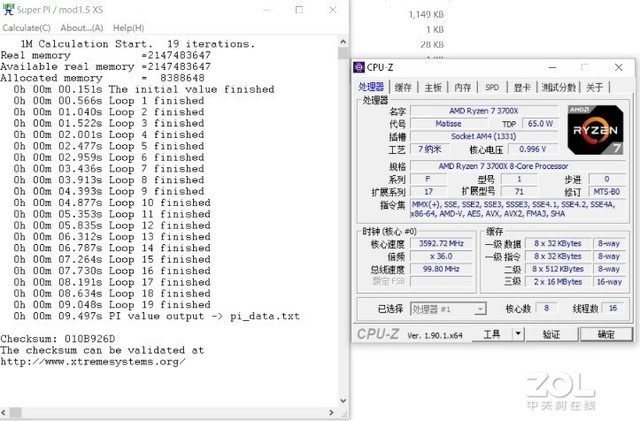Screen dimensions: 640x421
Task: Click the 总线速度 value 99.80 MHz
Action: 441,269
